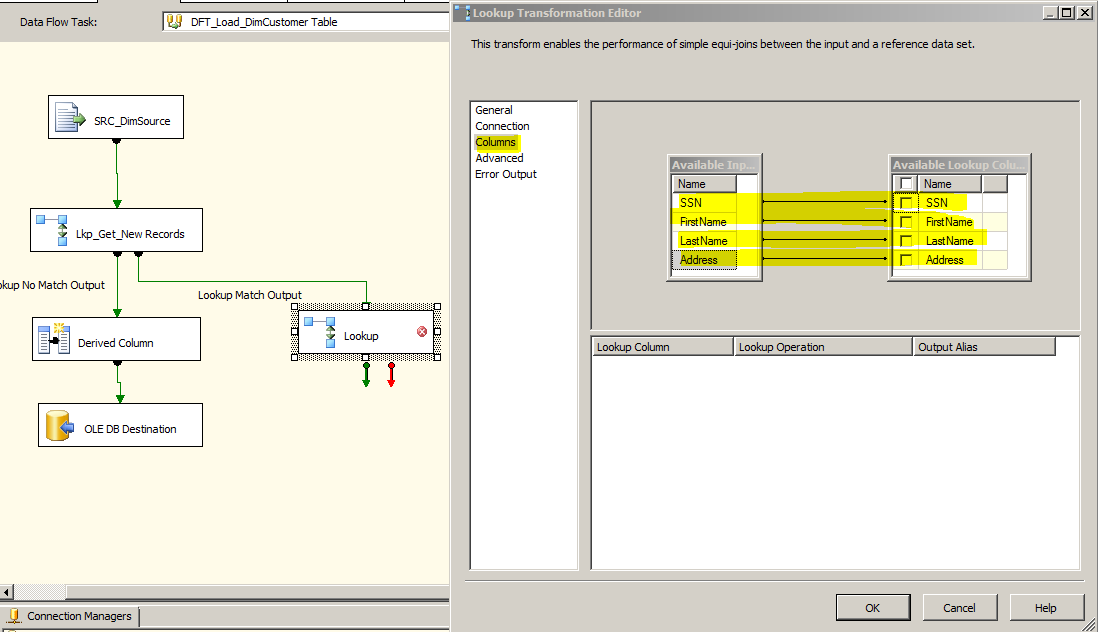Click the package icon beside DFT_Load_DimCustomer Table
Viewport: 1098px width, 632px height.
pos(176,21)
